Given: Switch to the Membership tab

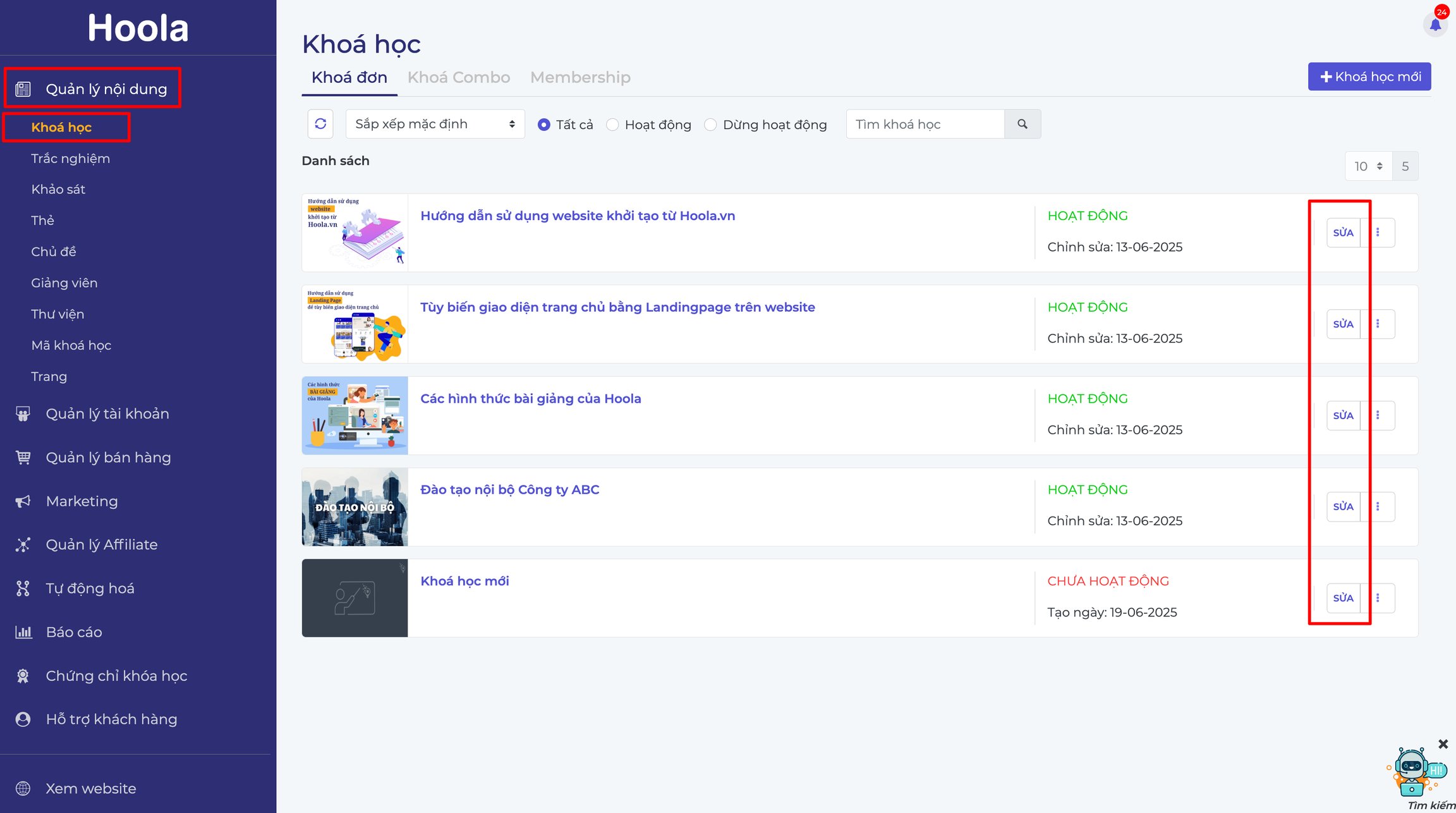Looking at the screenshot, I should pos(580,77).
